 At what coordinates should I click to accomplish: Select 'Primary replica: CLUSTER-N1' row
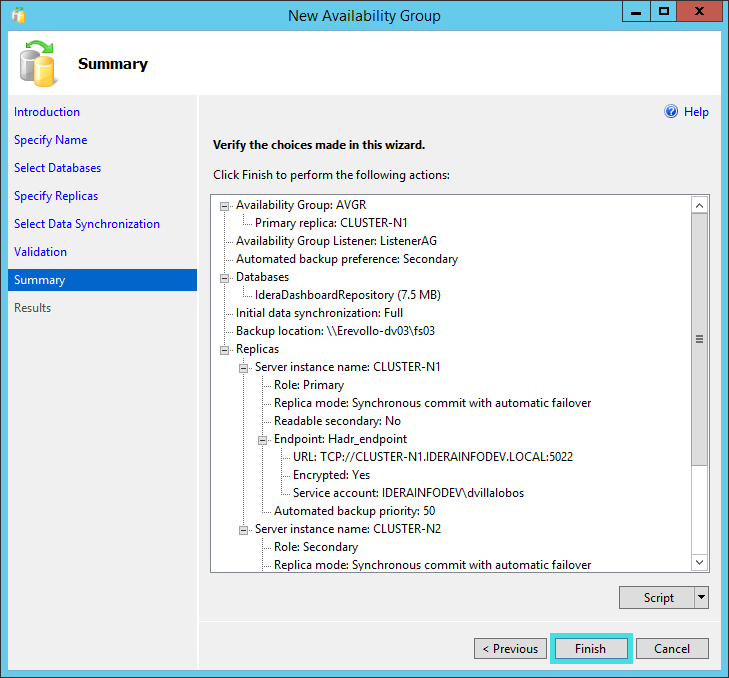pos(331,223)
